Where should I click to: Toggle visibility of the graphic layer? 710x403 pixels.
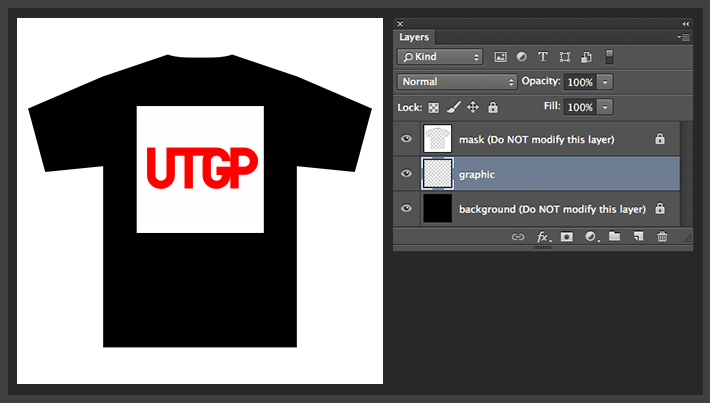tap(406, 174)
